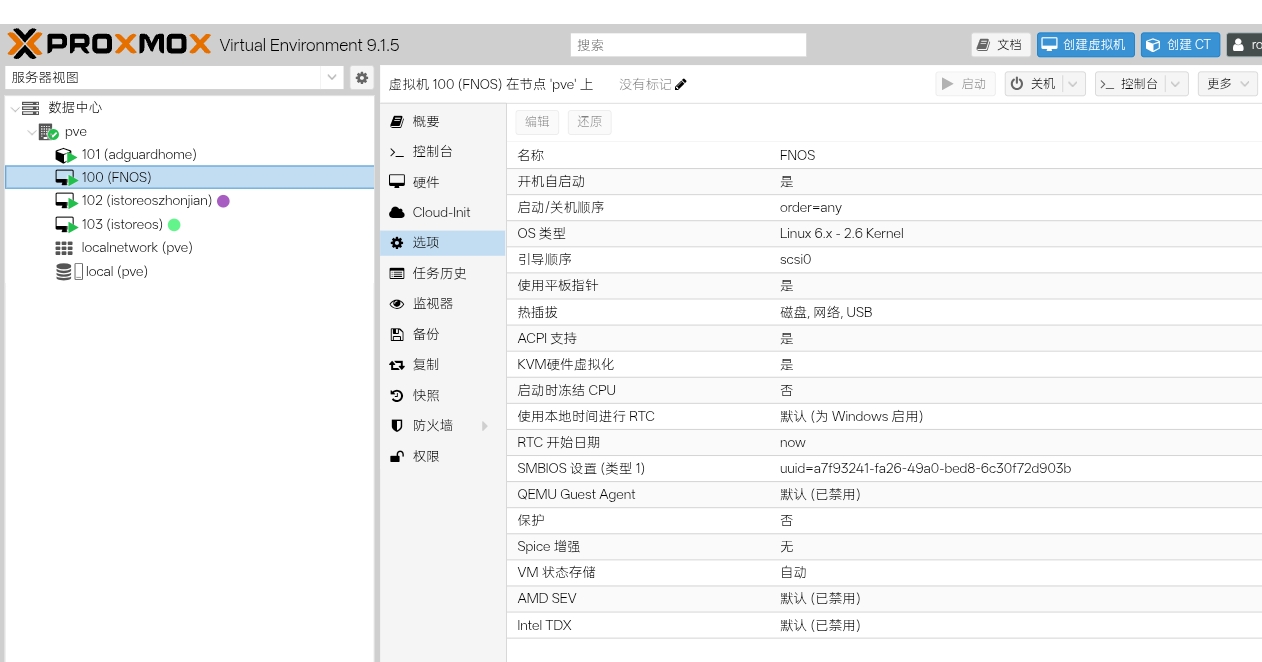
Task: Select the 101 (adguardhome) container
Action: pos(138,155)
